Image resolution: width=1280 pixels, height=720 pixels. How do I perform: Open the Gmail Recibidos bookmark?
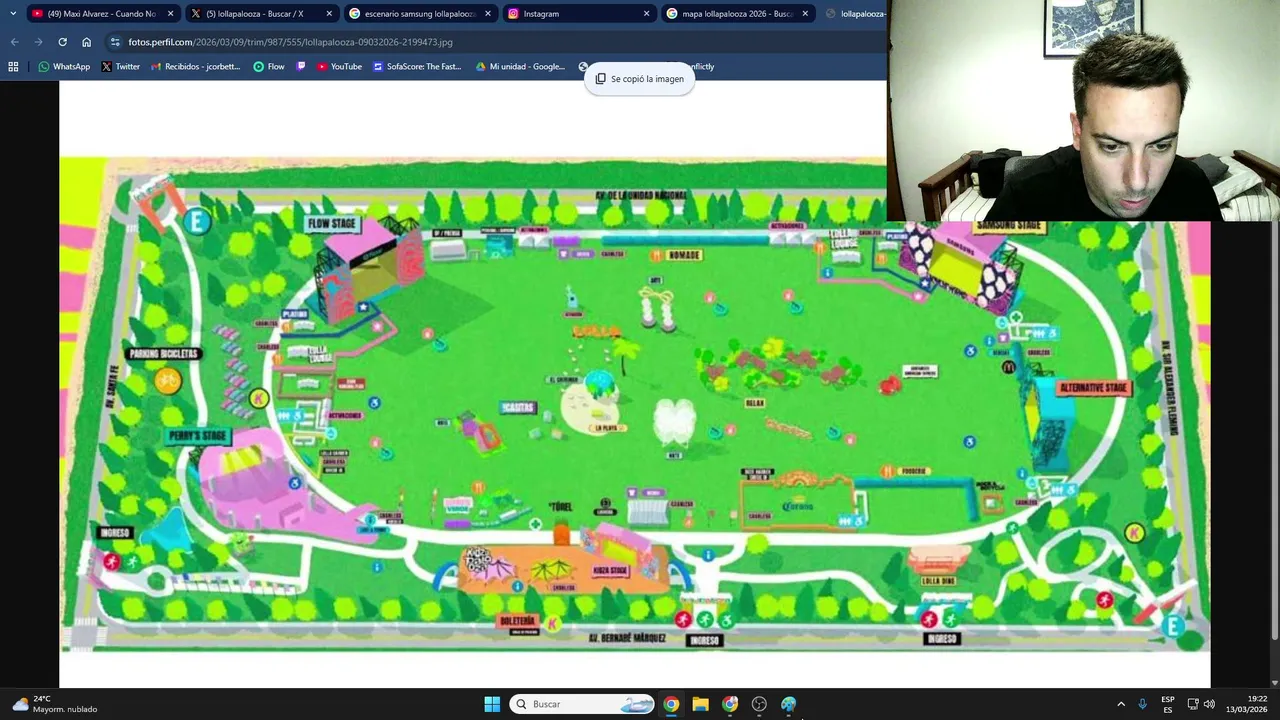(196, 67)
